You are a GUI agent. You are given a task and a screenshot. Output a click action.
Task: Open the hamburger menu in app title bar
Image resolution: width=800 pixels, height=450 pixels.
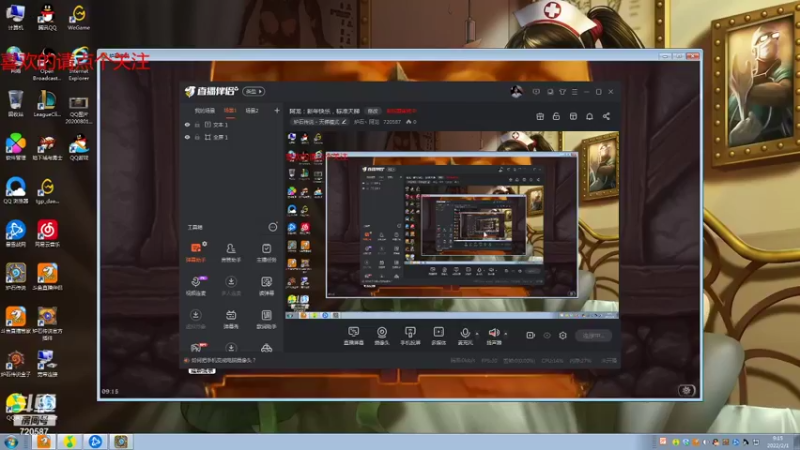574,92
